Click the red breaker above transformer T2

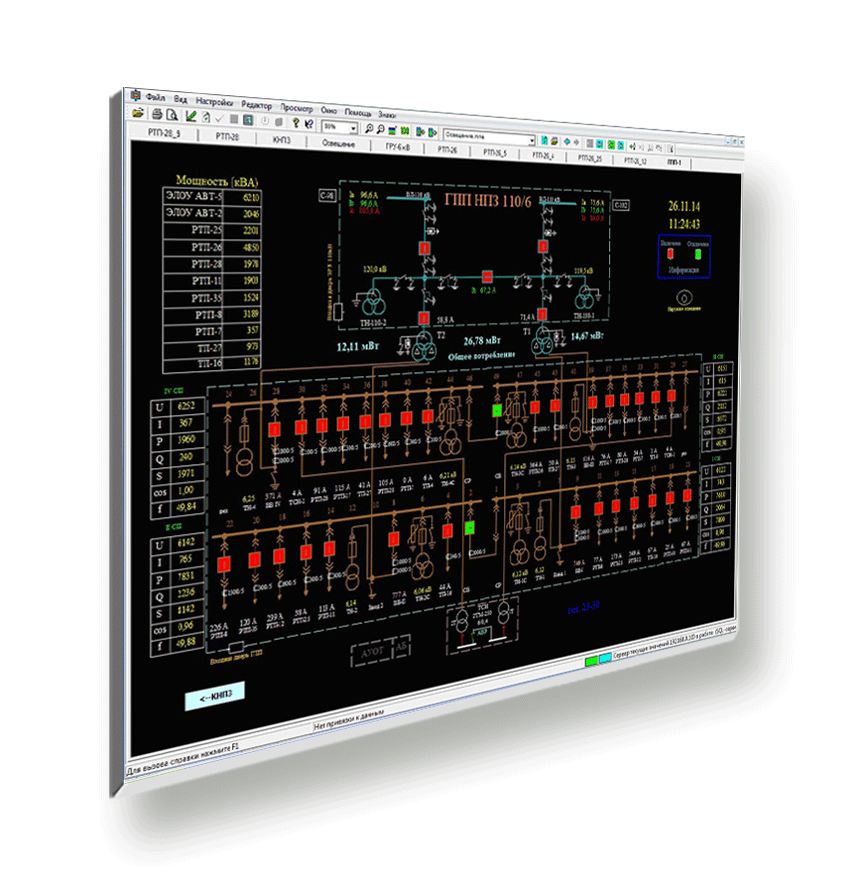[424, 319]
